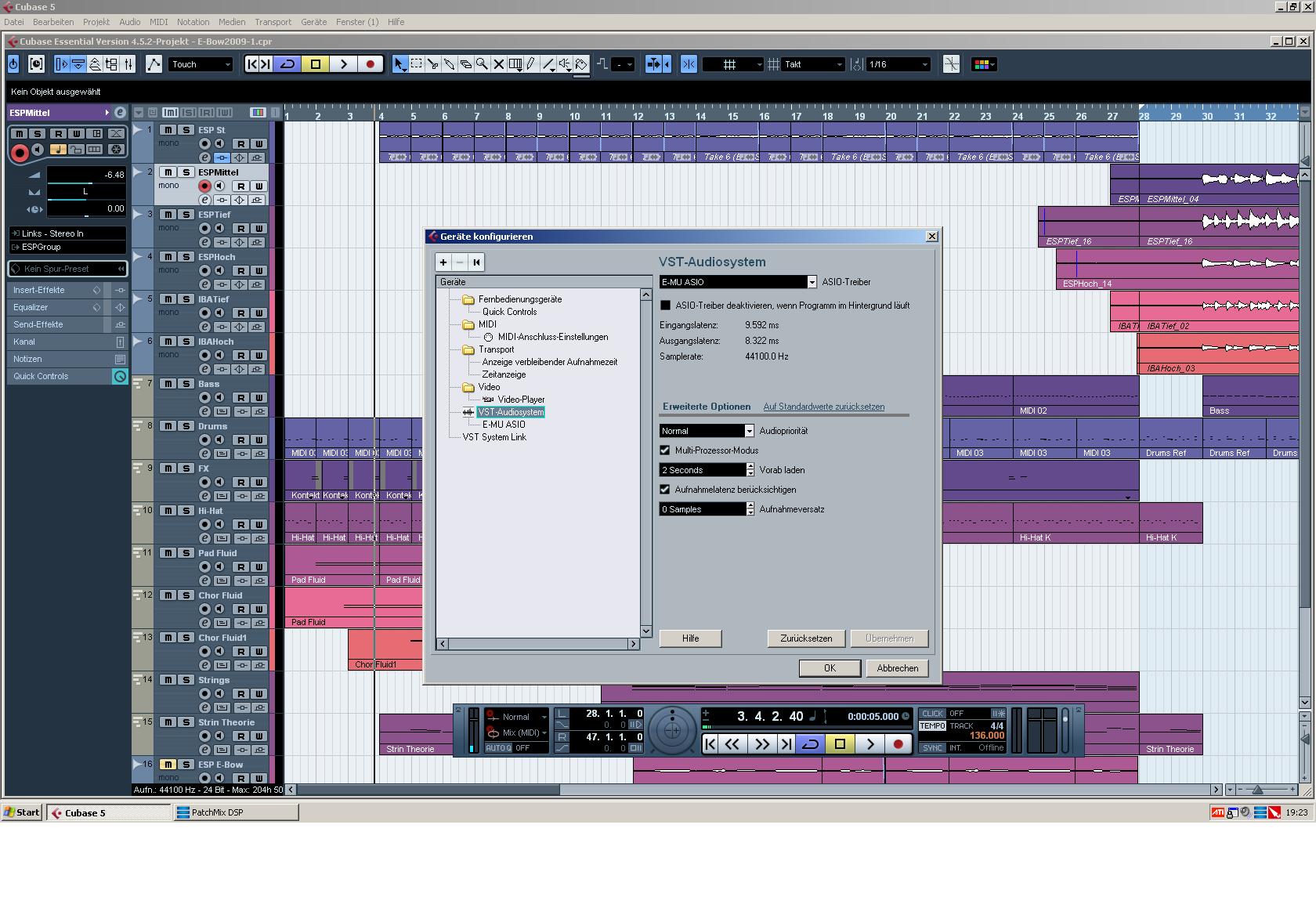Select the Range Selection tool
The image size is (1316, 897).
417,64
